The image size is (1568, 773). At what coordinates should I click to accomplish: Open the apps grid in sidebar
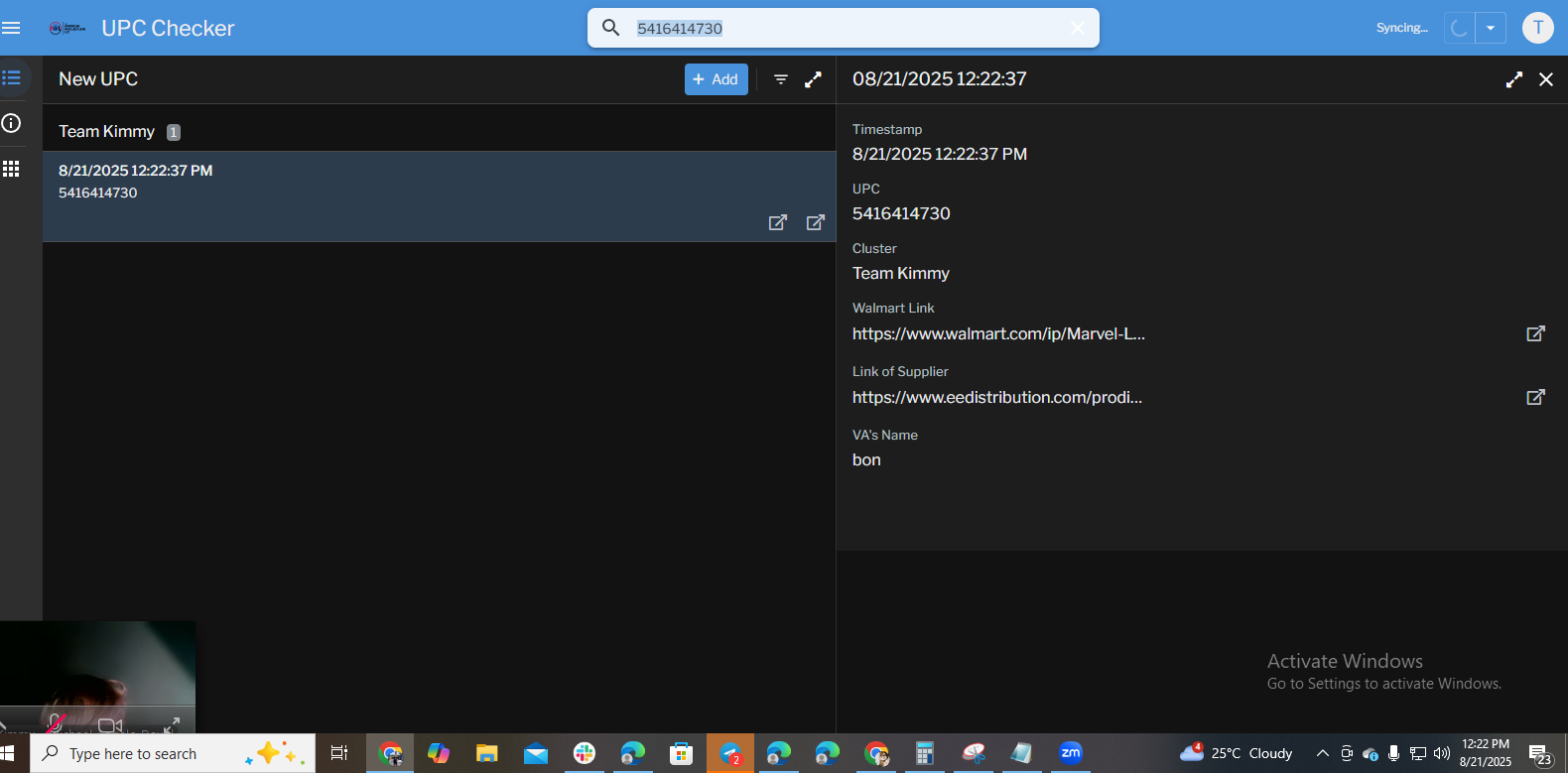pyautogui.click(x=12, y=169)
